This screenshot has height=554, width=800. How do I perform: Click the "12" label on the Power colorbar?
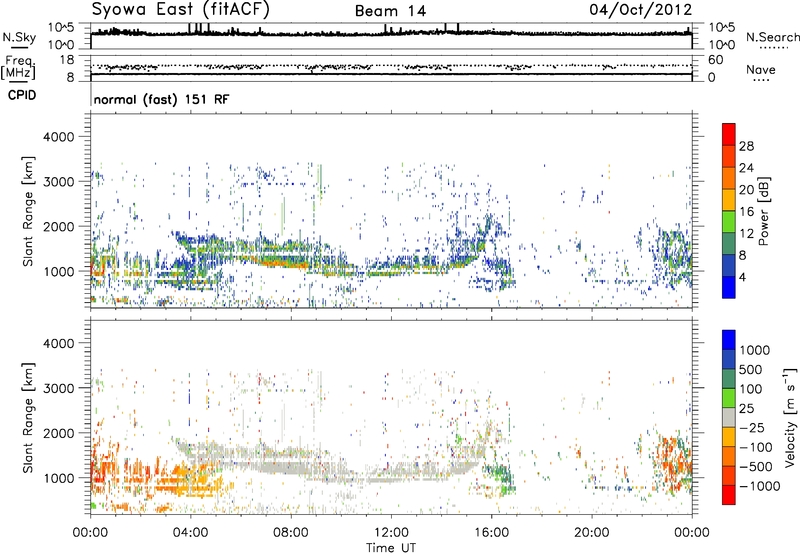[x=746, y=234]
